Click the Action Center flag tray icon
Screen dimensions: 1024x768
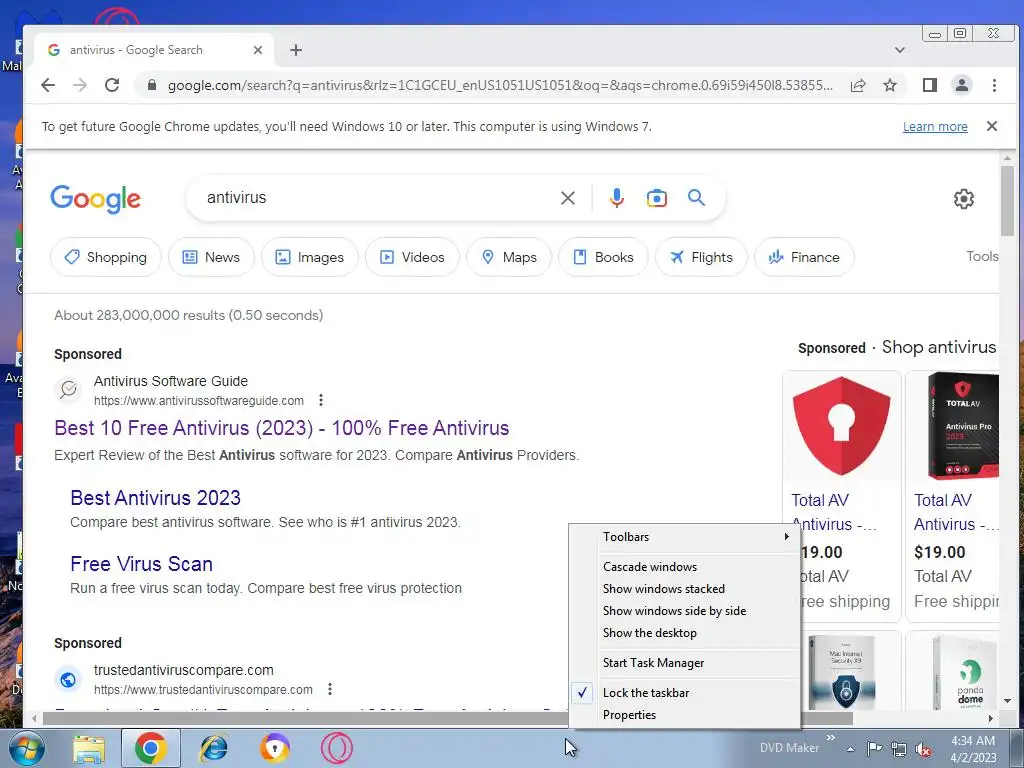click(x=874, y=748)
